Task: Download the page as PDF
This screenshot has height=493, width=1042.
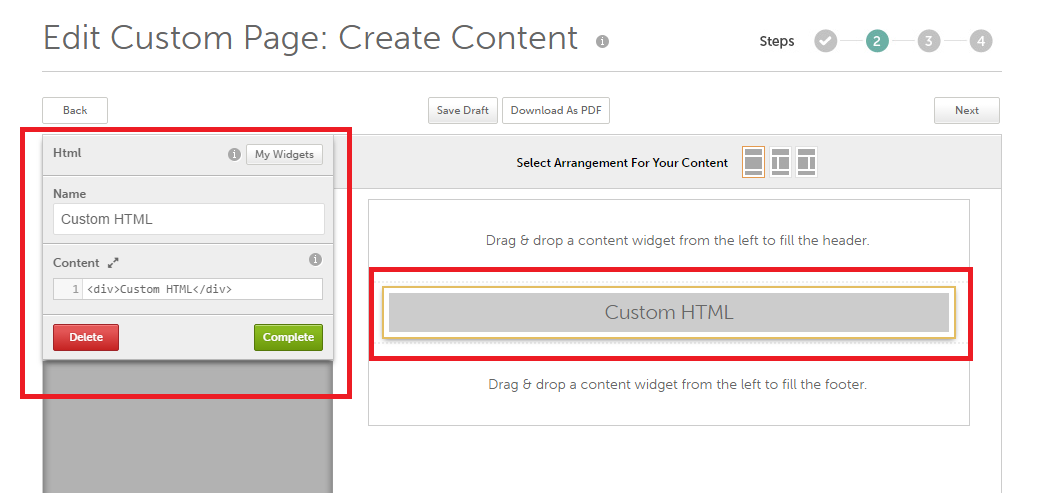Action: coord(556,111)
